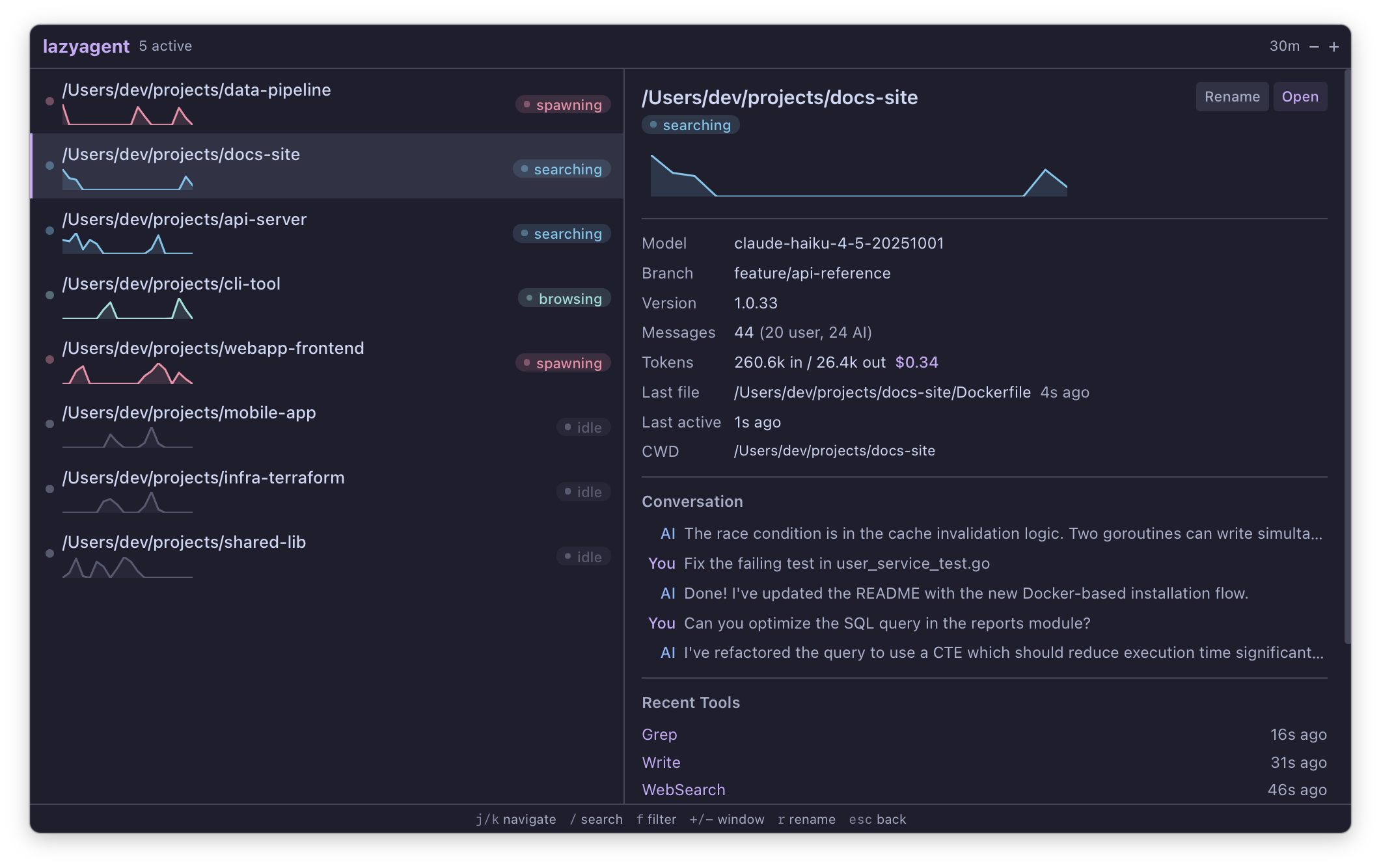This screenshot has height=868, width=1381.
Task: Toggle the spawning indicator on data-pipeline
Action: point(563,104)
